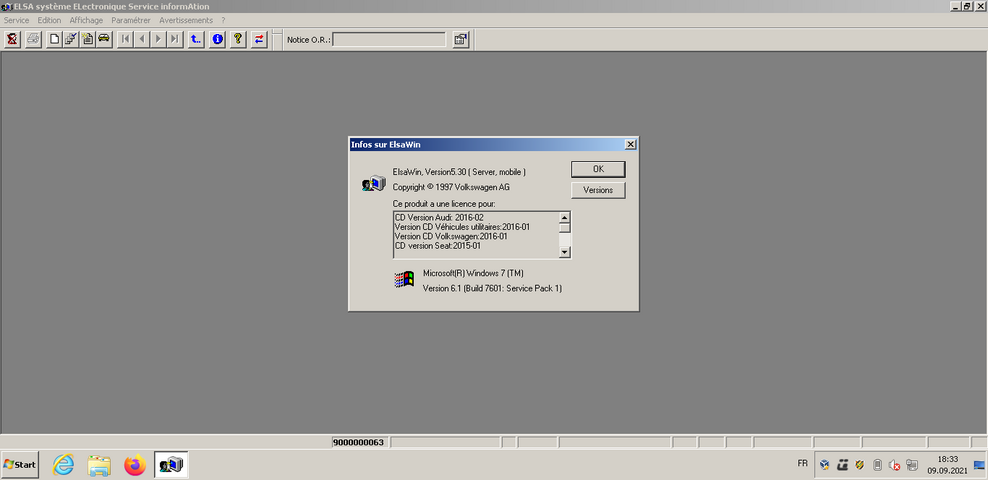The image size is (988, 480).
Task: Click the icon right of Notice O.R. field
Action: (461, 39)
